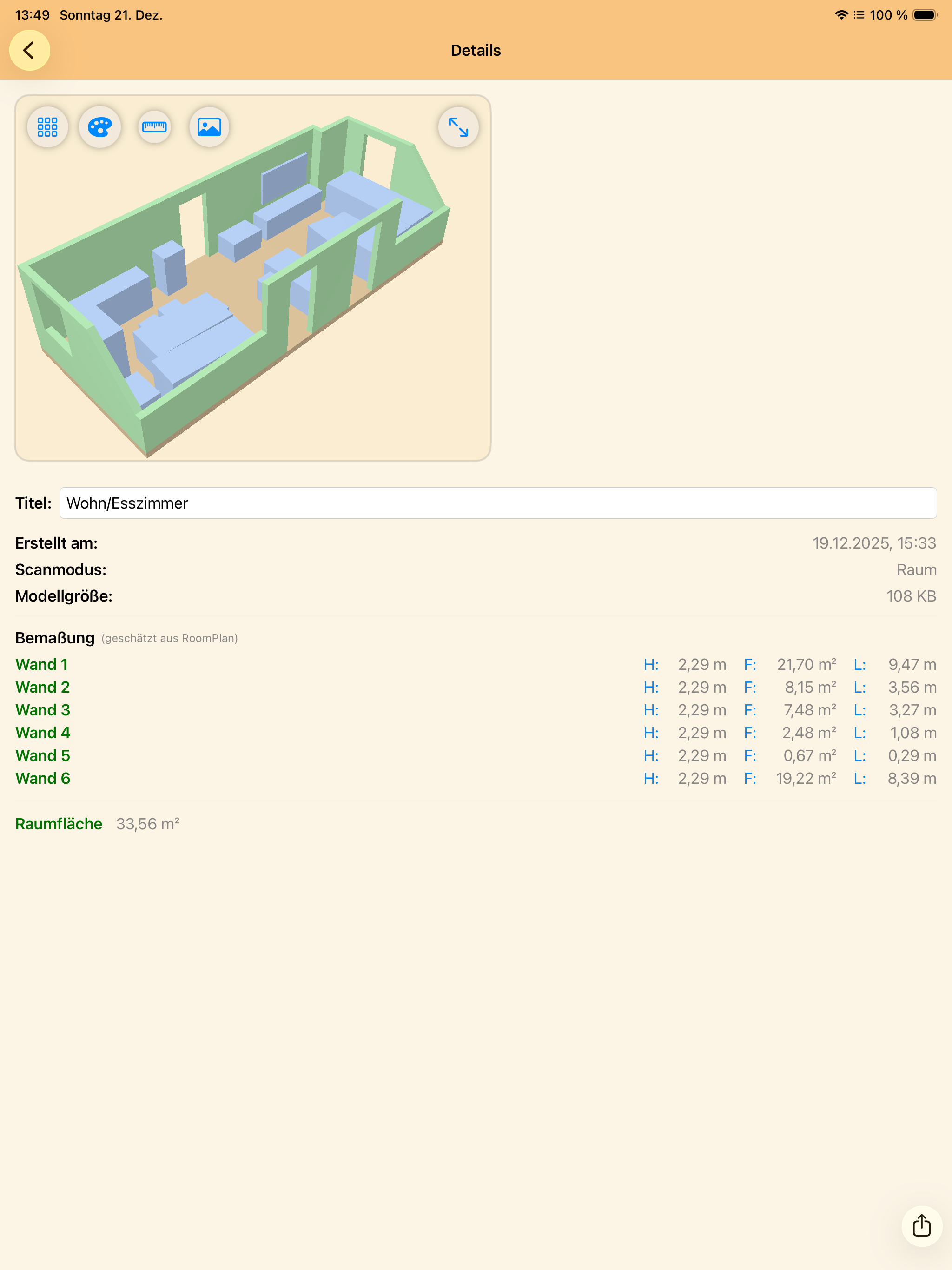Tap the battery status icon
Image resolution: width=952 pixels, height=1270 pixels.
click(x=925, y=15)
